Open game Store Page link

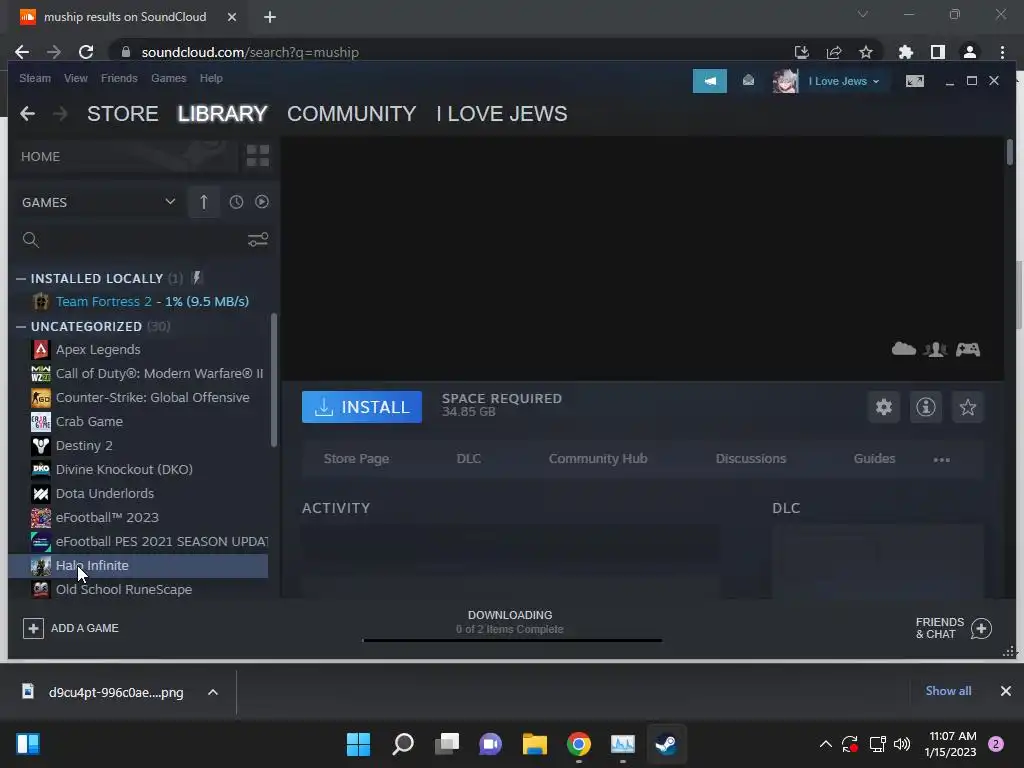[x=357, y=458]
